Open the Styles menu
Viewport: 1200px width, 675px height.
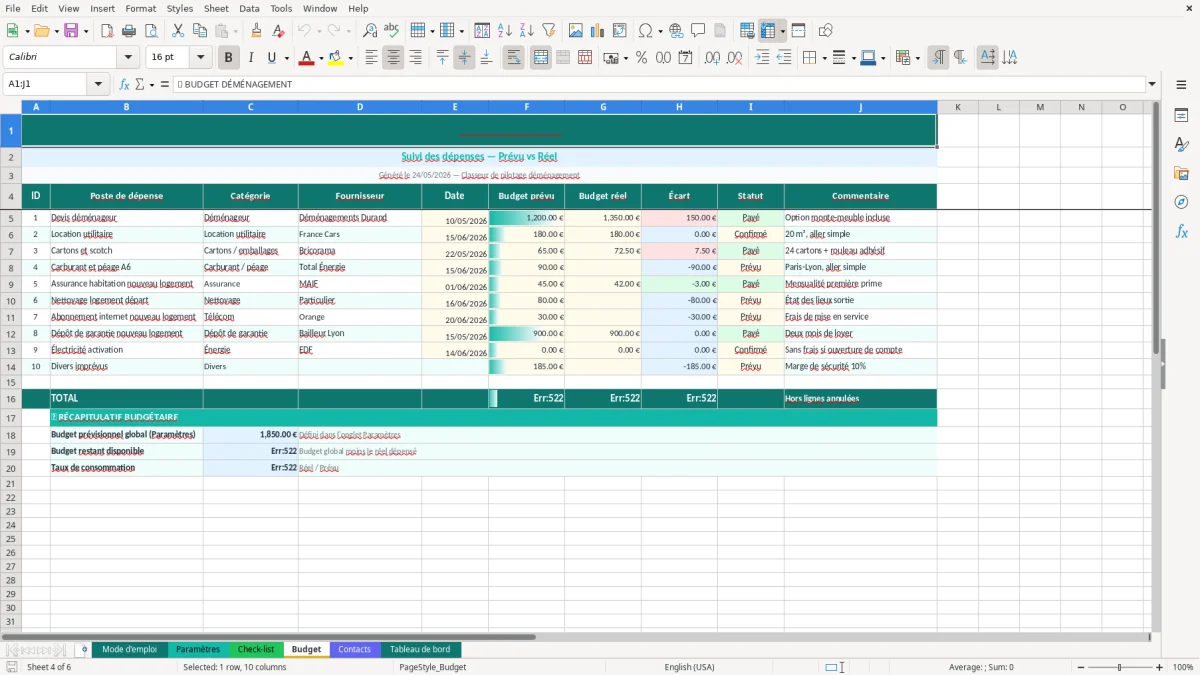pyautogui.click(x=180, y=8)
